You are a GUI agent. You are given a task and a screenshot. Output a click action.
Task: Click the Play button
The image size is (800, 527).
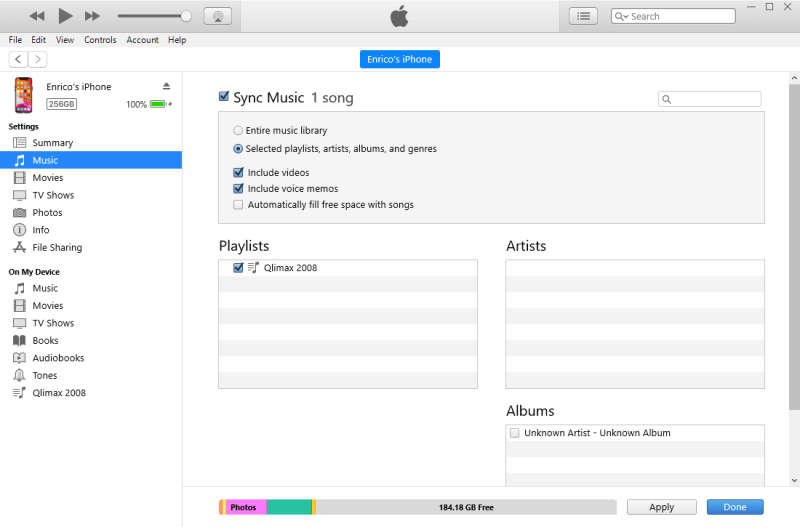(x=65, y=16)
